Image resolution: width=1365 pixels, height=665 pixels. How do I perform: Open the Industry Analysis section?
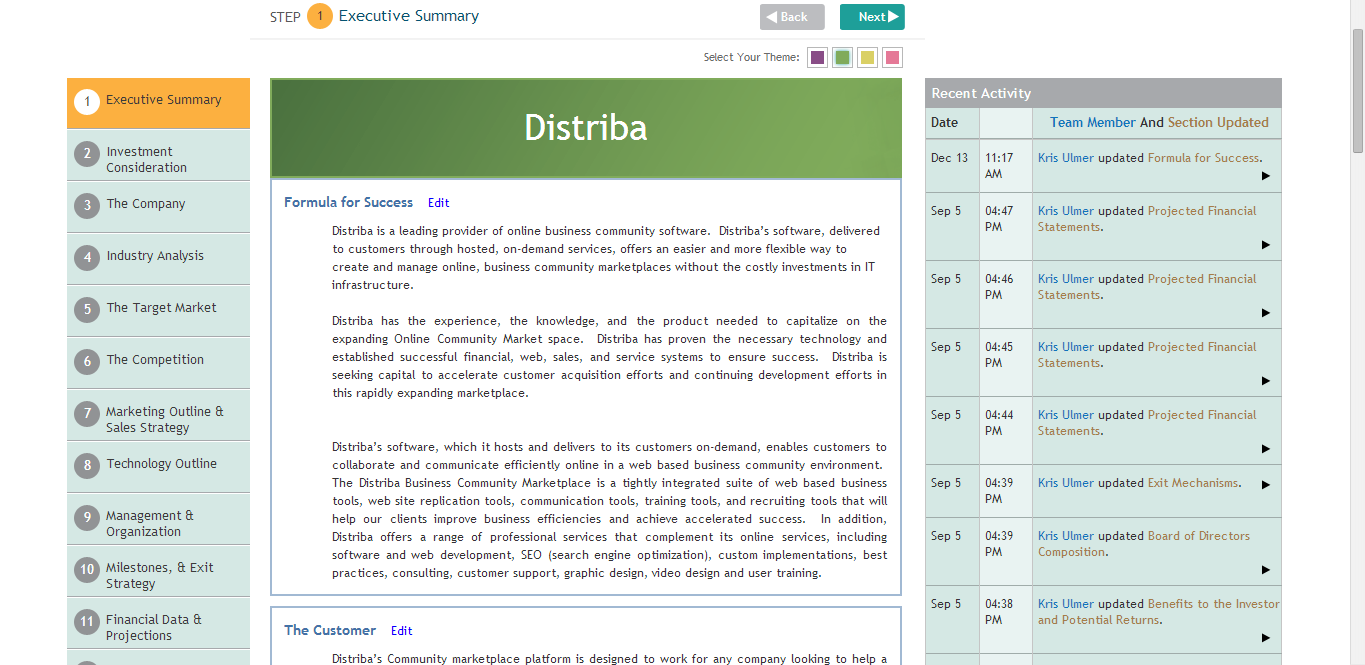click(155, 256)
